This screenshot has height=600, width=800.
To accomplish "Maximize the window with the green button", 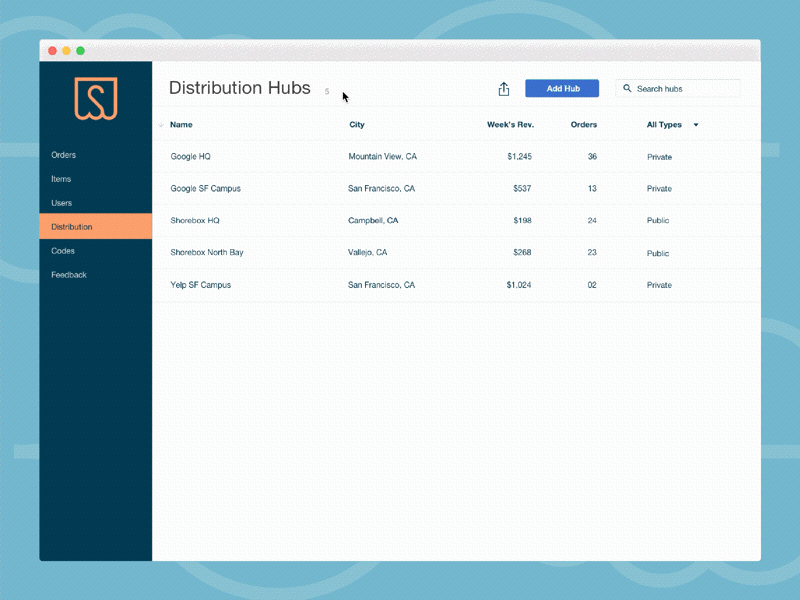I will pos(81,51).
